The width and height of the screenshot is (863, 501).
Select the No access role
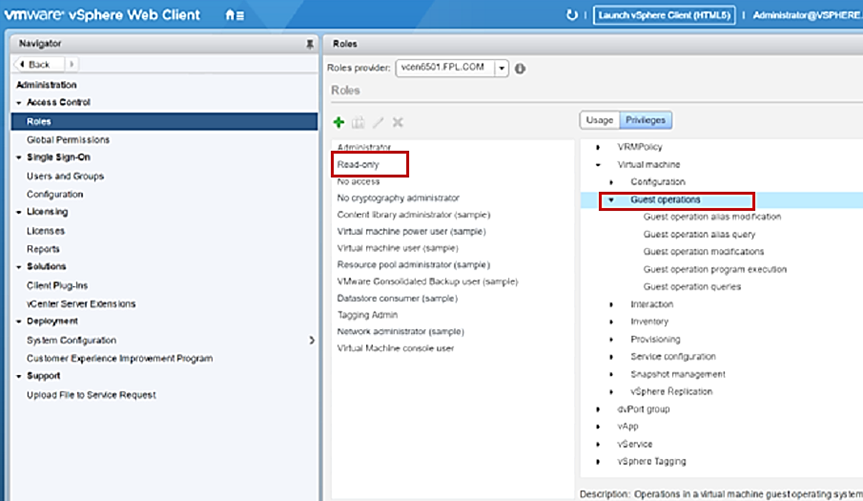(358, 181)
